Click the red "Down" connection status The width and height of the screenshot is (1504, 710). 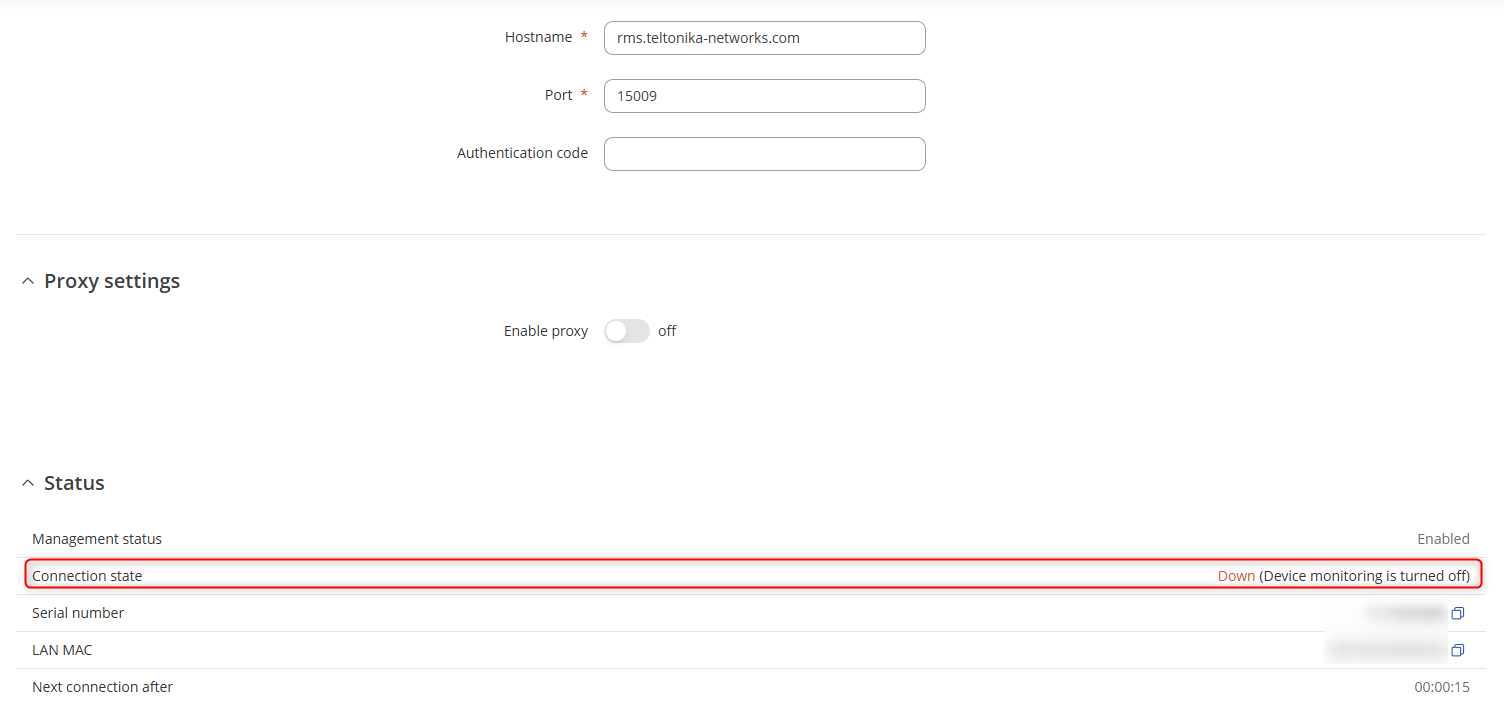pyautogui.click(x=1236, y=576)
